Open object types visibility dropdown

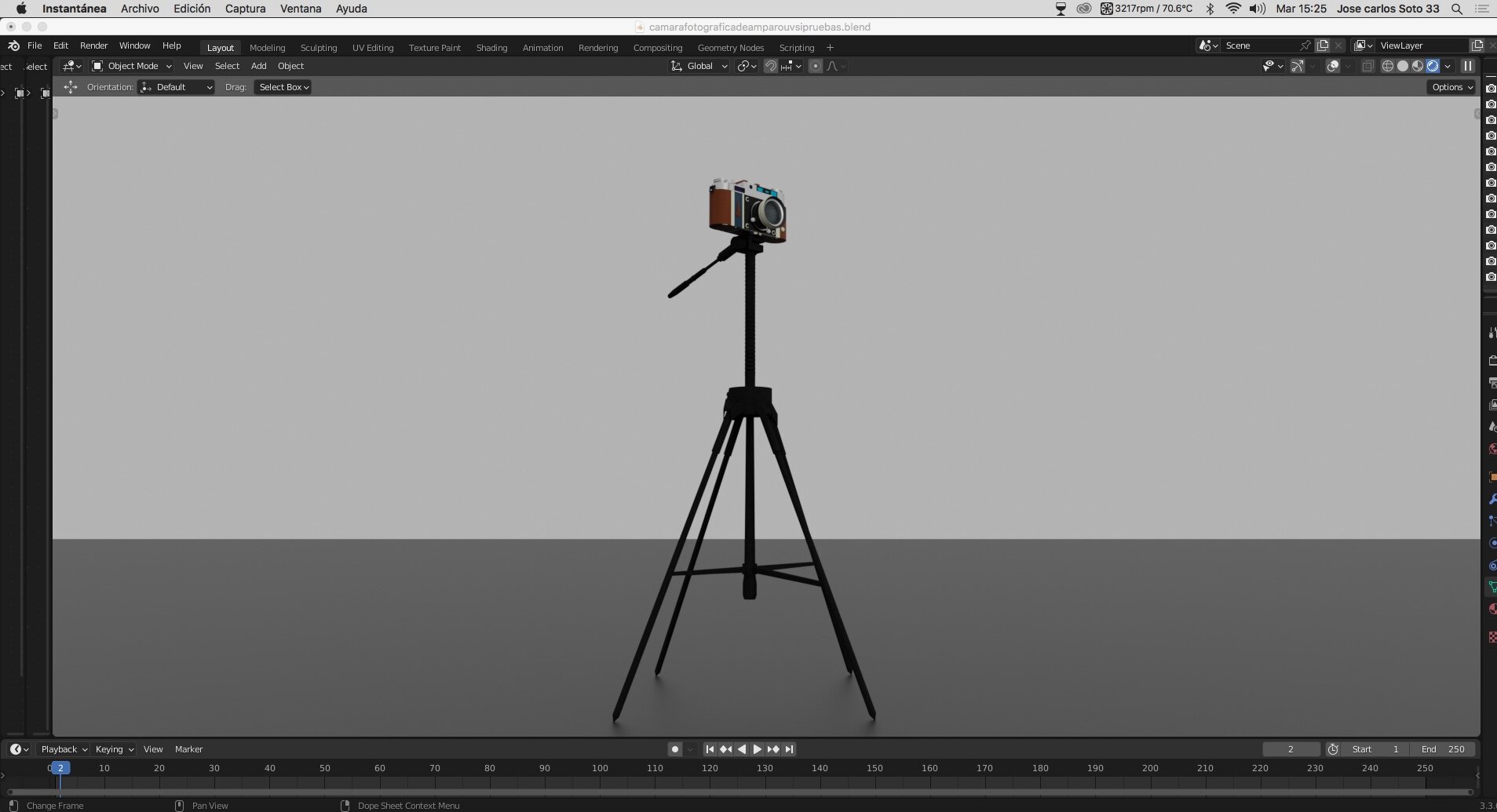1272,66
